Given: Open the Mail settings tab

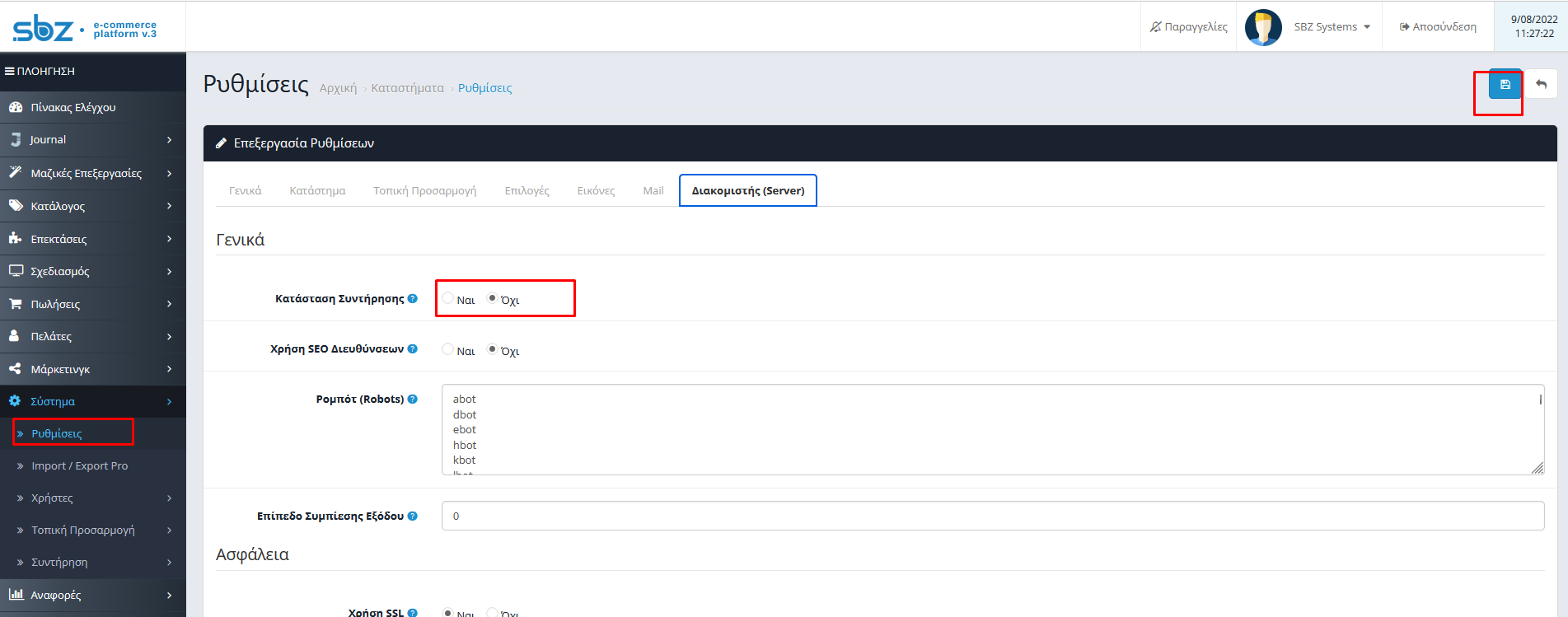Looking at the screenshot, I should (x=653, y=191).
